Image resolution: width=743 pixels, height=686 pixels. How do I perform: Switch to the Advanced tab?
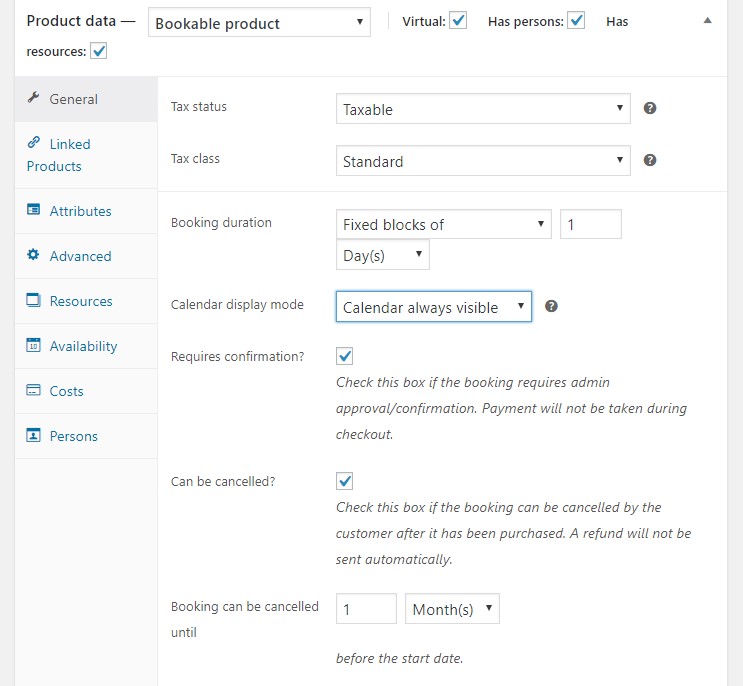86,256
